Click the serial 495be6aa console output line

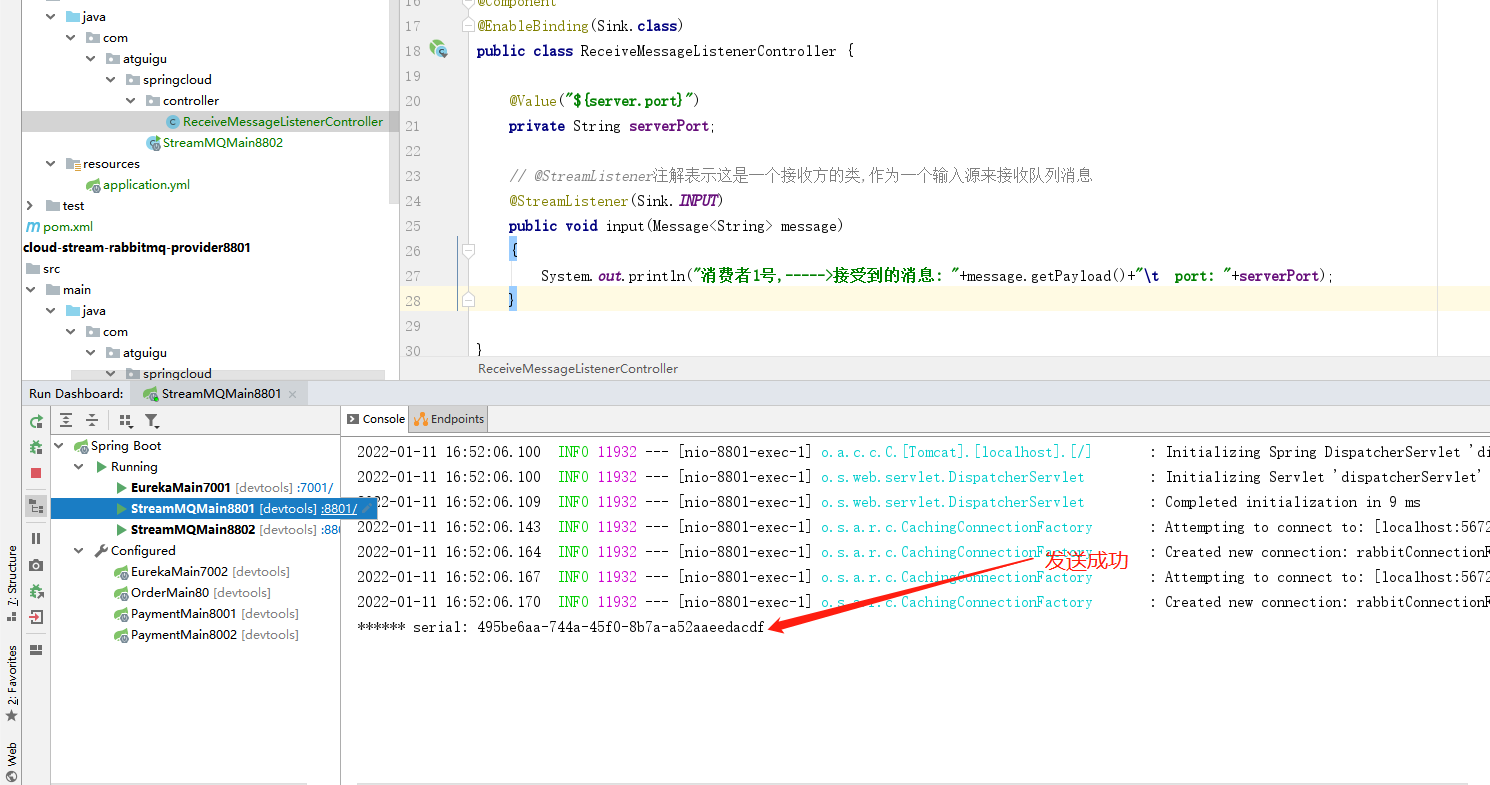tap(560, 627)
